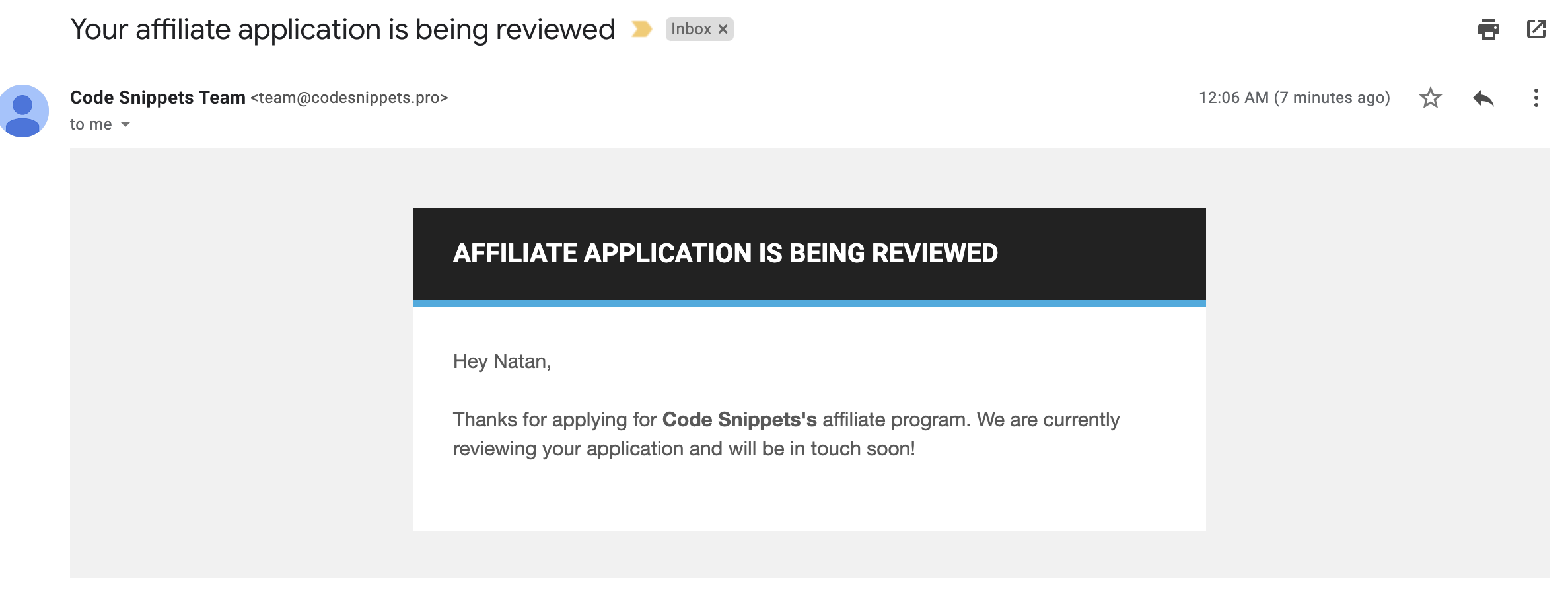Star the Code Snippets Team message
Image resolution: width=1568 pixels, height=604 pixels.
pyautogui.click(x=1430, y=98)
